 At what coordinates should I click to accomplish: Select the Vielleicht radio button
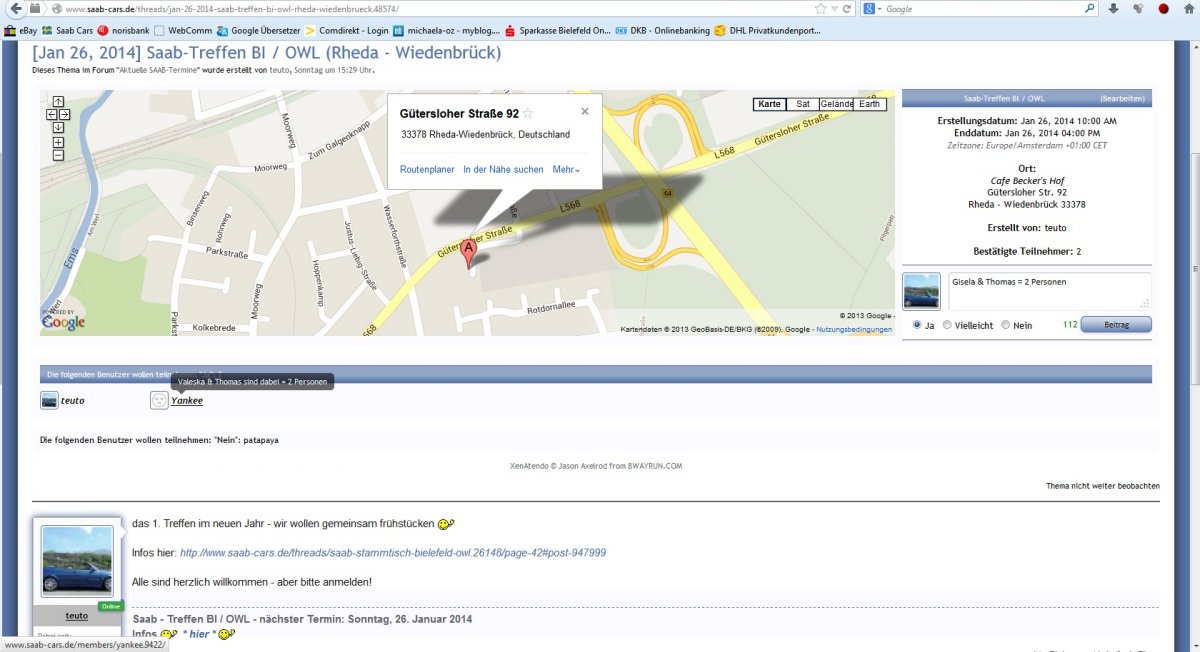click(948, 325)
